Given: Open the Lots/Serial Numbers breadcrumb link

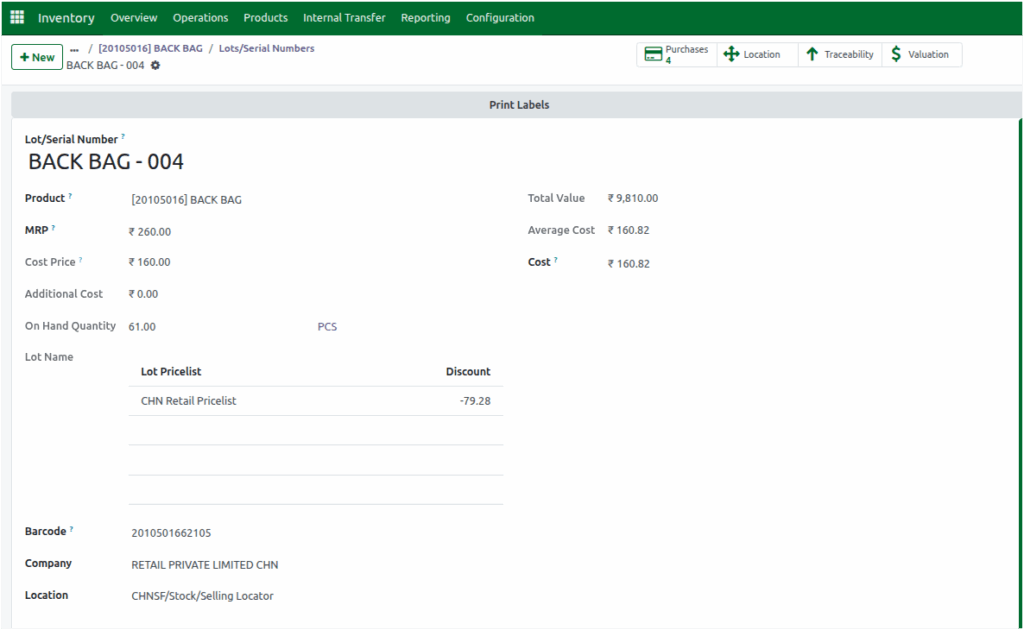Looking at the screenshot, I should [265, 47].
